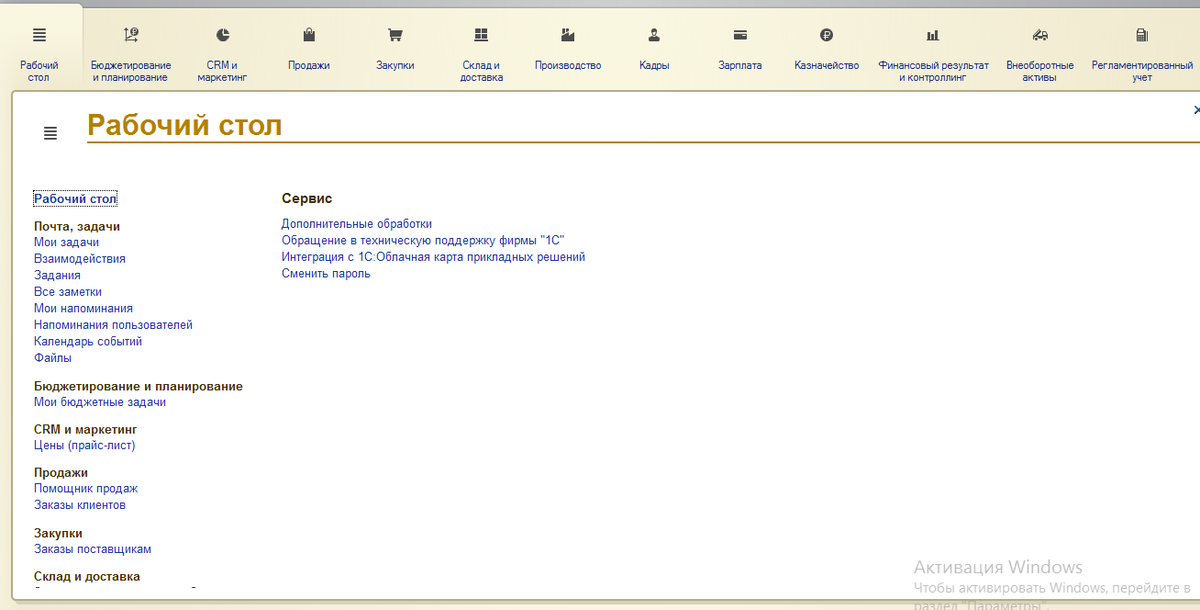
Task: Open Напоминания пользователей
Action: [113, 325]
